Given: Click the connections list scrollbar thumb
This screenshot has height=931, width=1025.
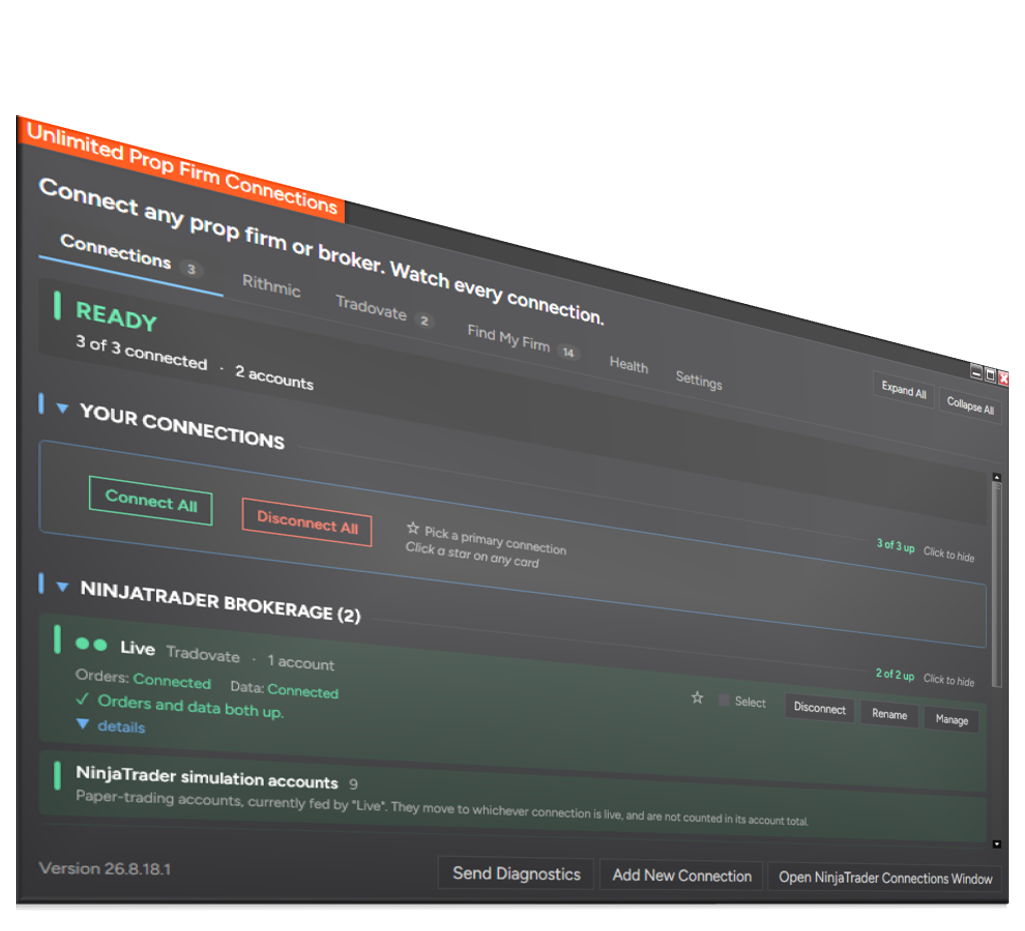Looking at the screenshot, I should click(997, 585).
